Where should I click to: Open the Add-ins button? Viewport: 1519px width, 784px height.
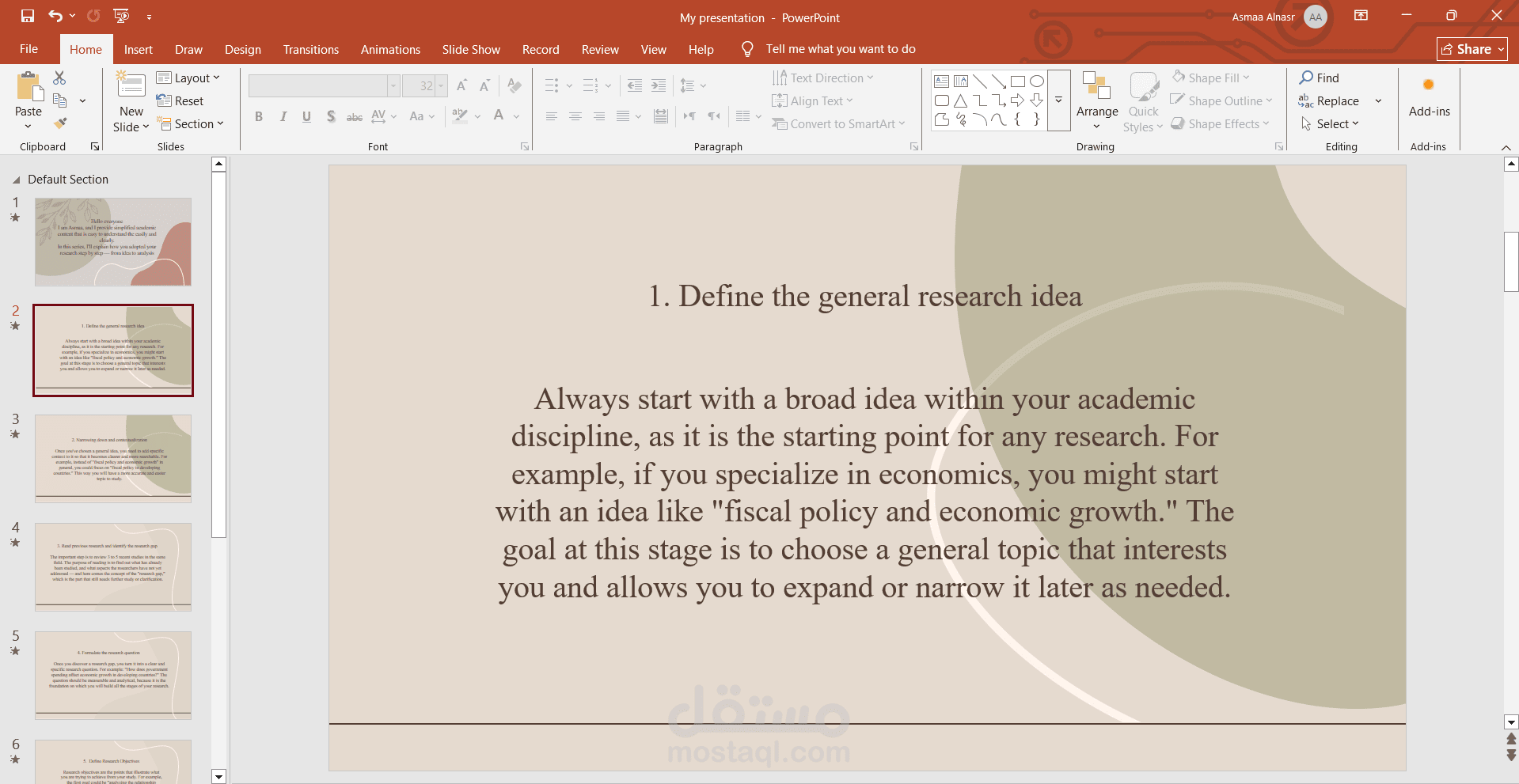tap(1429, 99)
